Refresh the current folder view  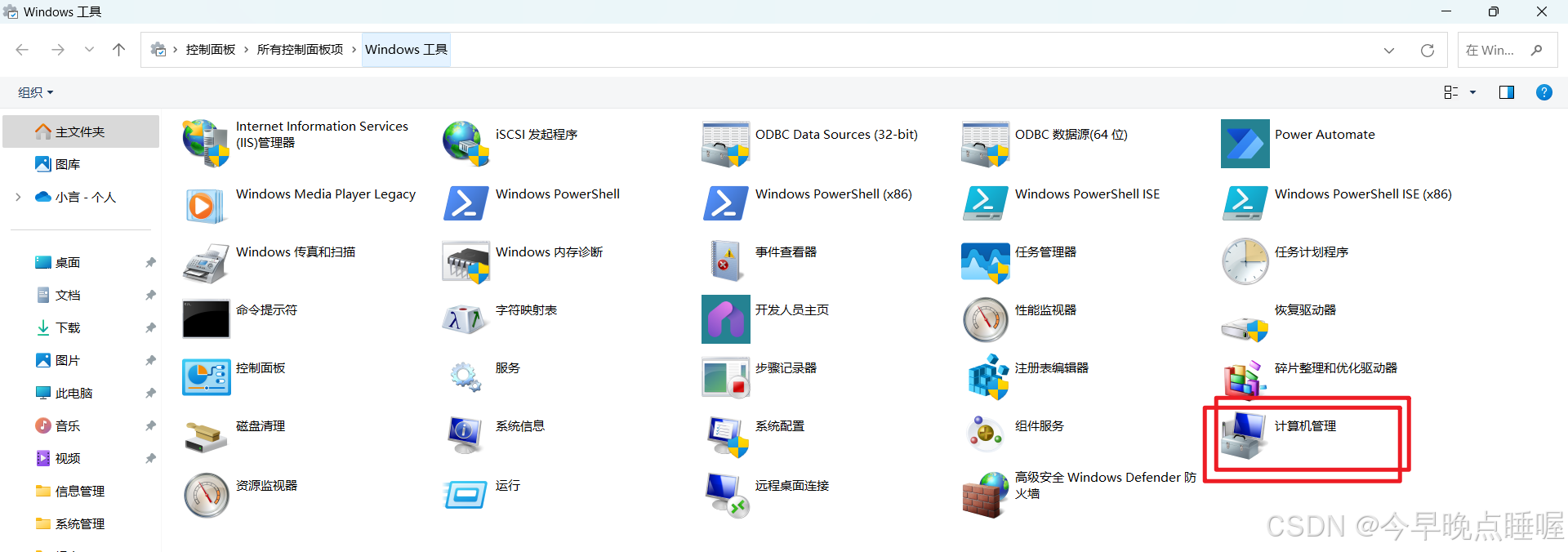pyautogui.click(x=1428, y=50)
